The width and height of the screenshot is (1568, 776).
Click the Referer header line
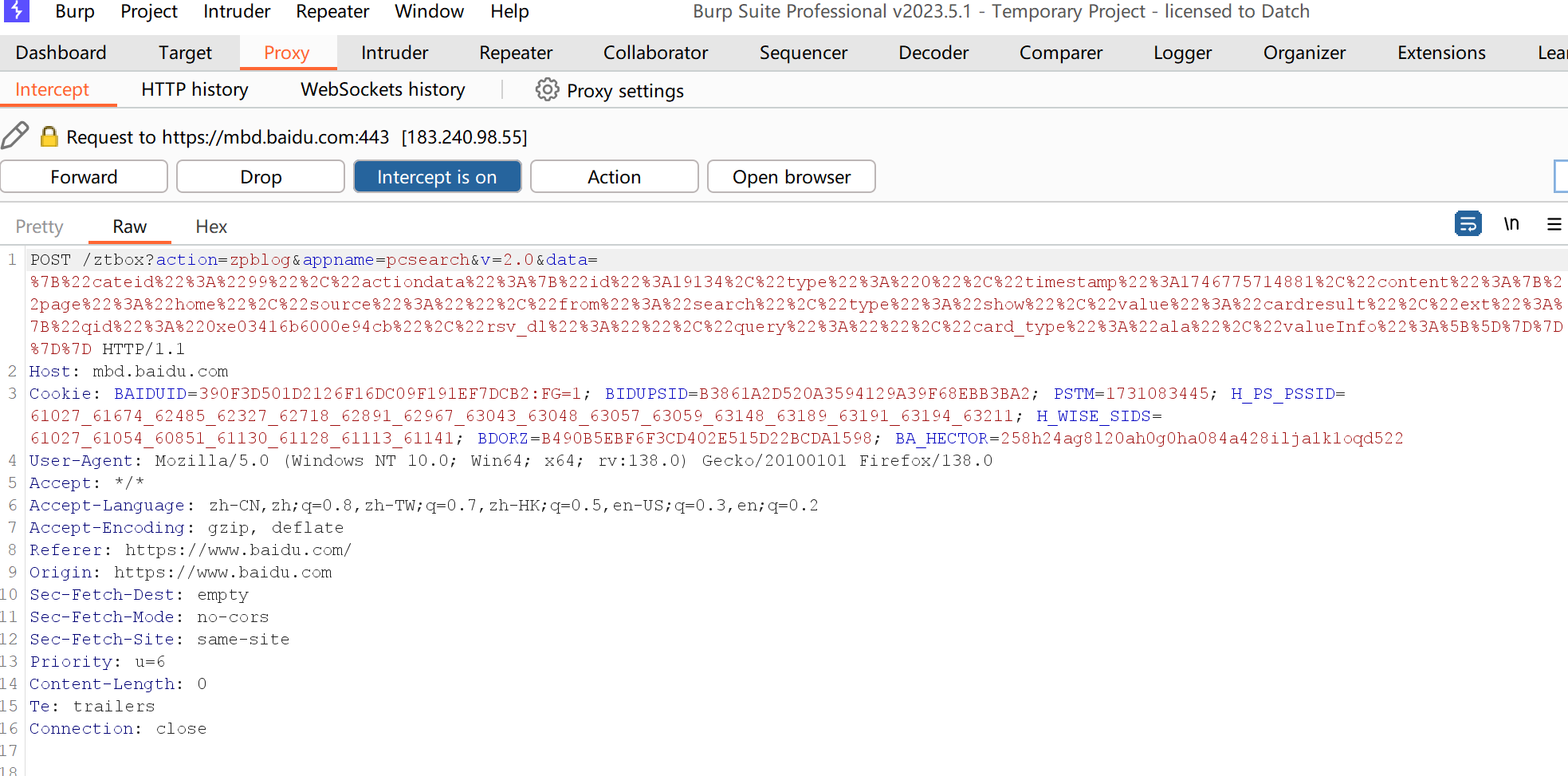pos(190,550)
